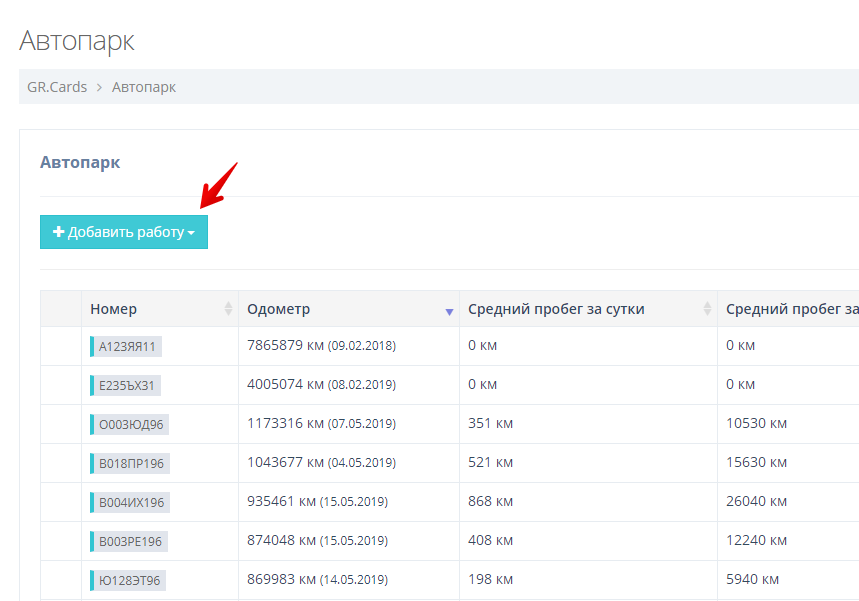
Task: Click Средний пробег за сутки header text
Action: [556, 309]
